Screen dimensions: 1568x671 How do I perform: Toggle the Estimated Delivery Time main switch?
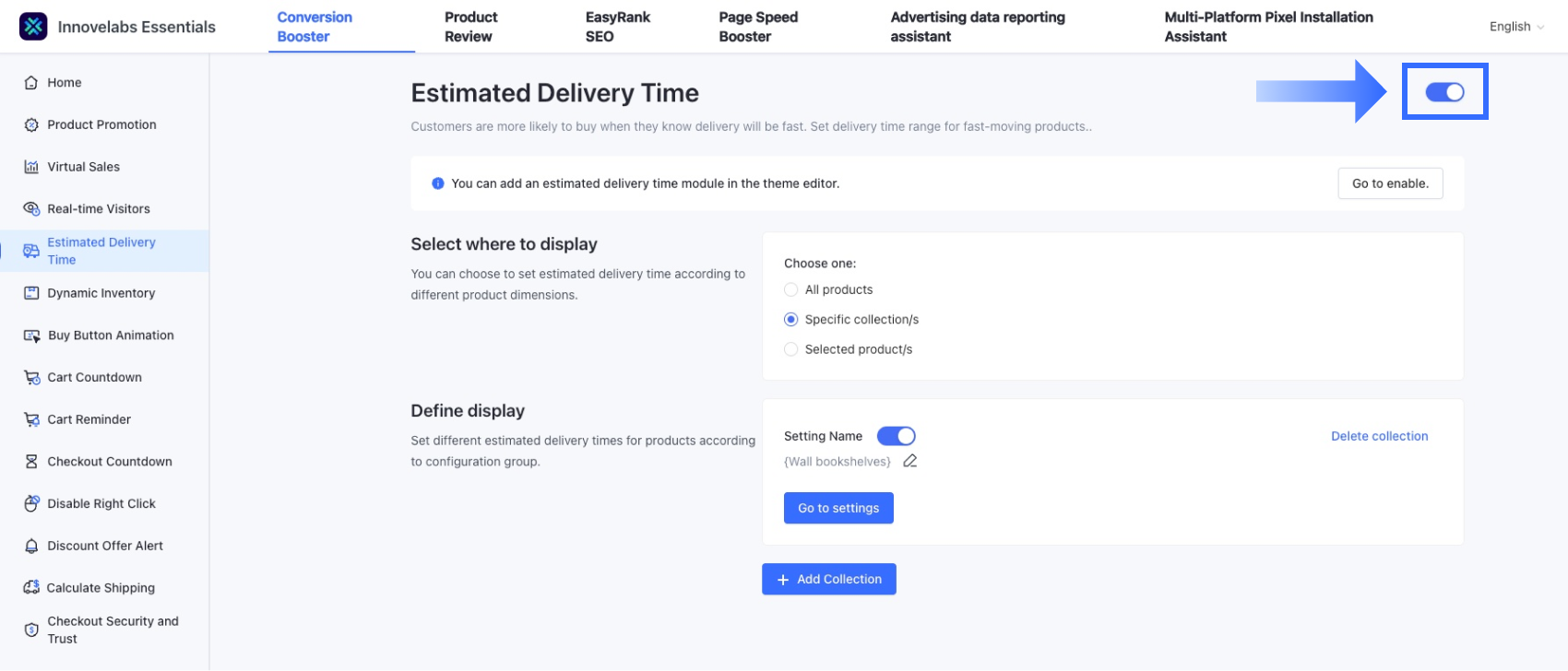[1444, 92]
